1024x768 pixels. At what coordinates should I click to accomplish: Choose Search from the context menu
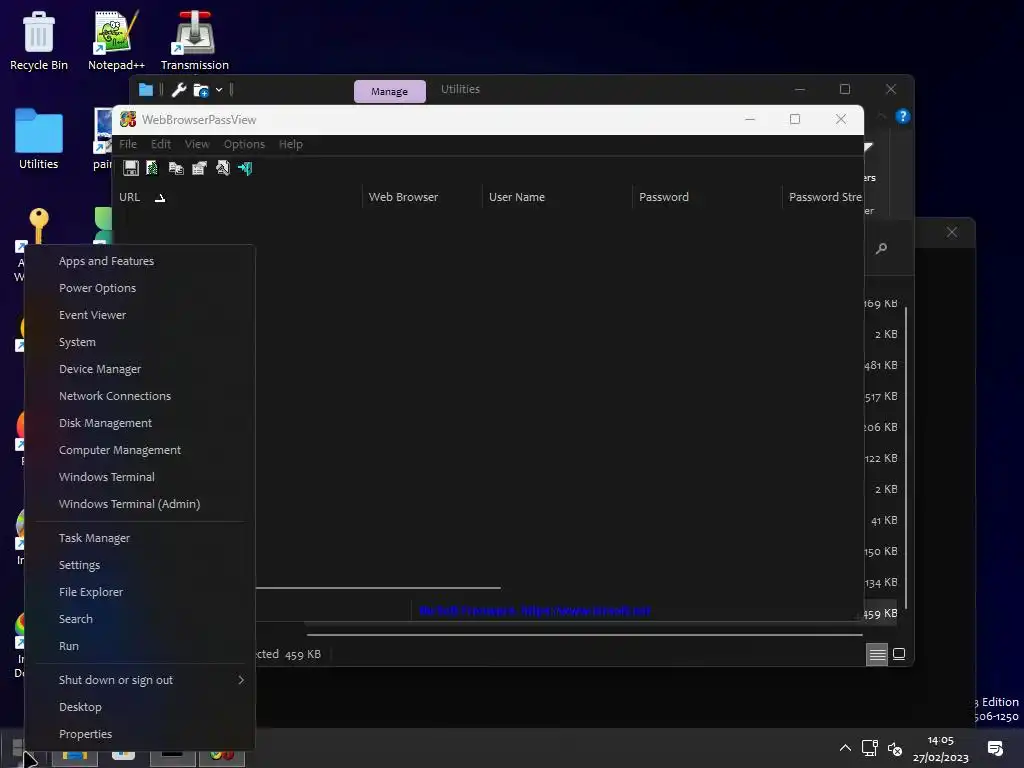[x=139, y=619]
